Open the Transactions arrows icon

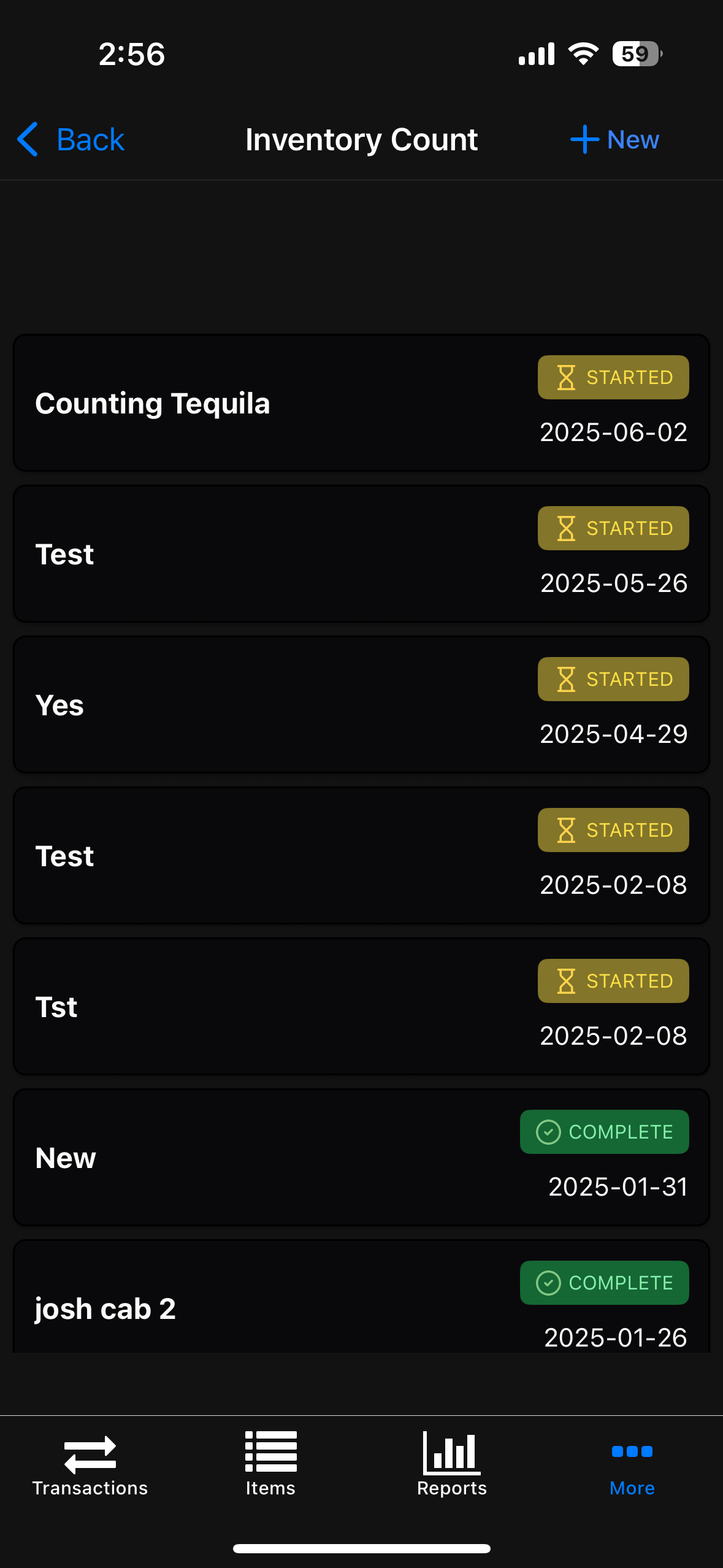90,1454
